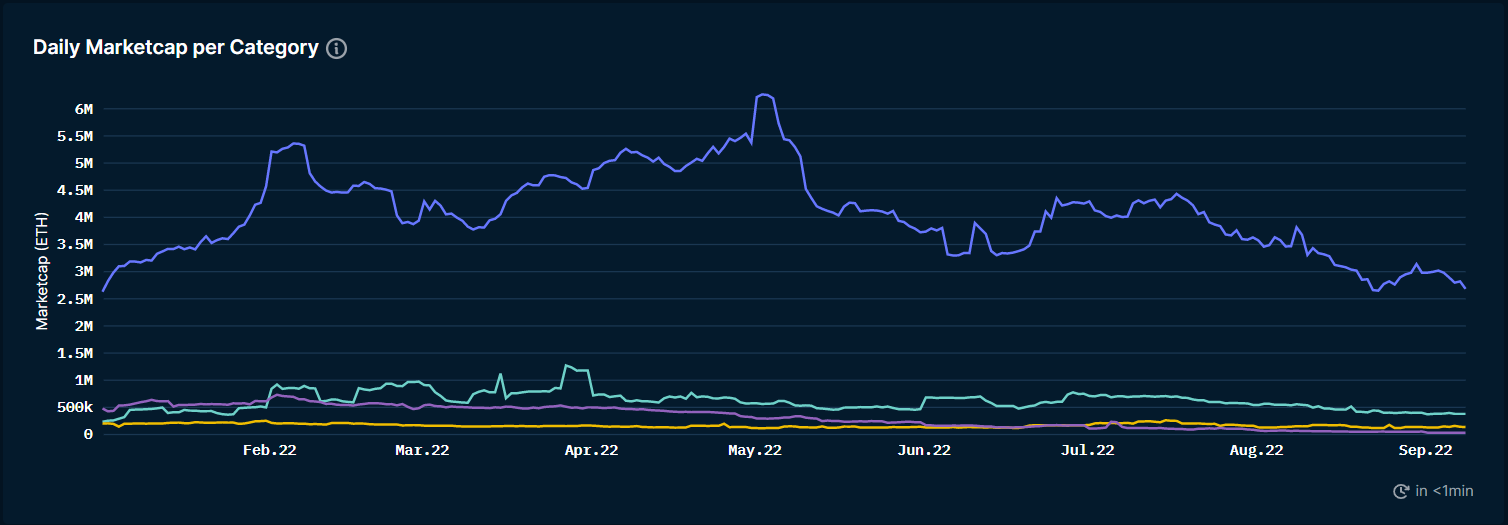This screenshot has width=1508, height=525.
Task: Click the blue line's starting point at left
Action: pos(103,291)
